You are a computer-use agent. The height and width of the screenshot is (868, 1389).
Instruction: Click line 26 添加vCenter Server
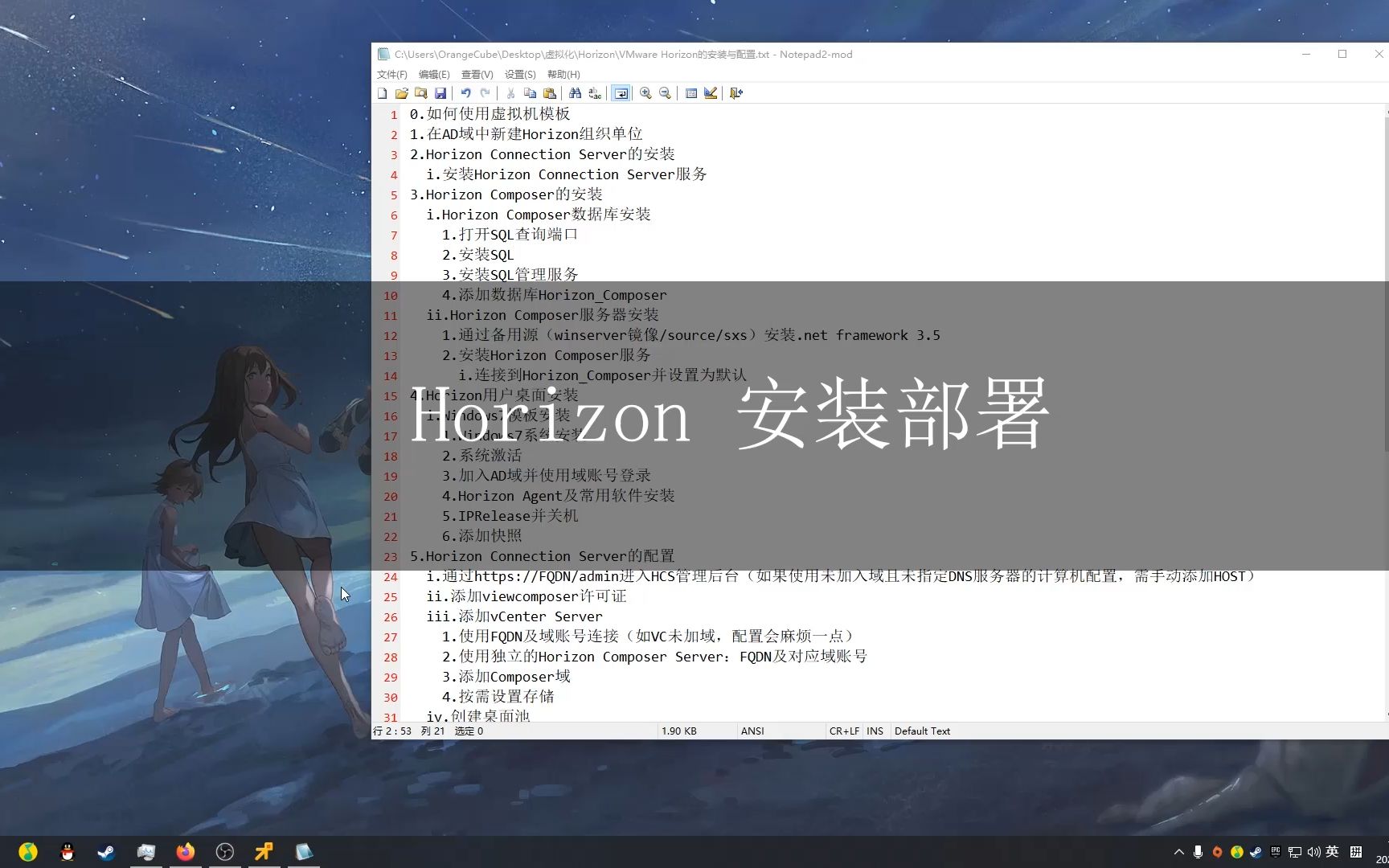531,616
